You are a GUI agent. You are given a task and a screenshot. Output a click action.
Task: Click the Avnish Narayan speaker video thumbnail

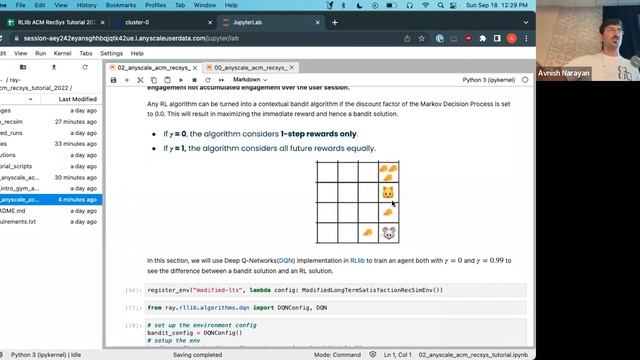click(588, 40)
